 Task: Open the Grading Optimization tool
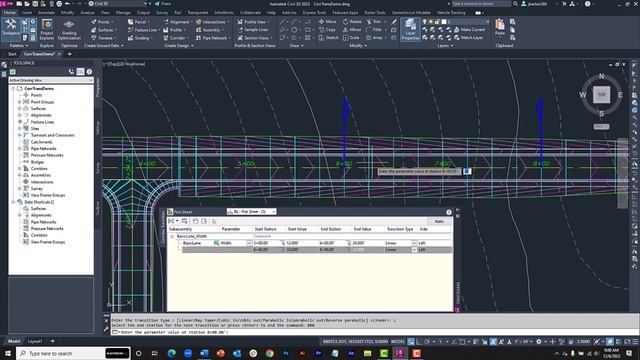(69, 29)
